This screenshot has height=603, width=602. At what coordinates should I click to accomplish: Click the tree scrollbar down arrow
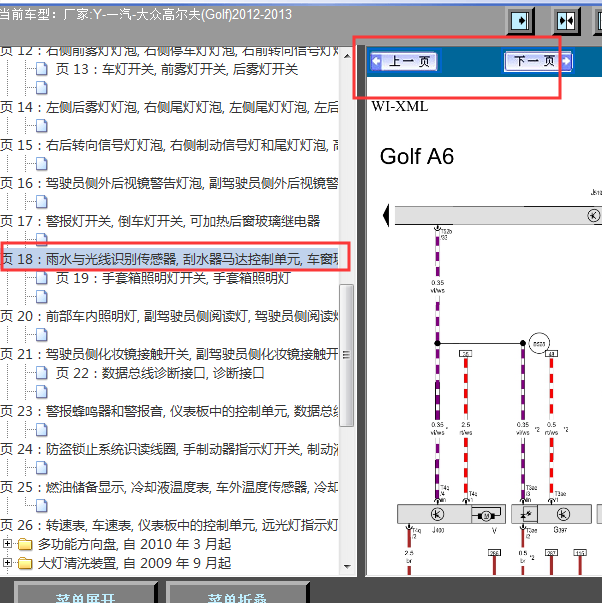[347, 566]
